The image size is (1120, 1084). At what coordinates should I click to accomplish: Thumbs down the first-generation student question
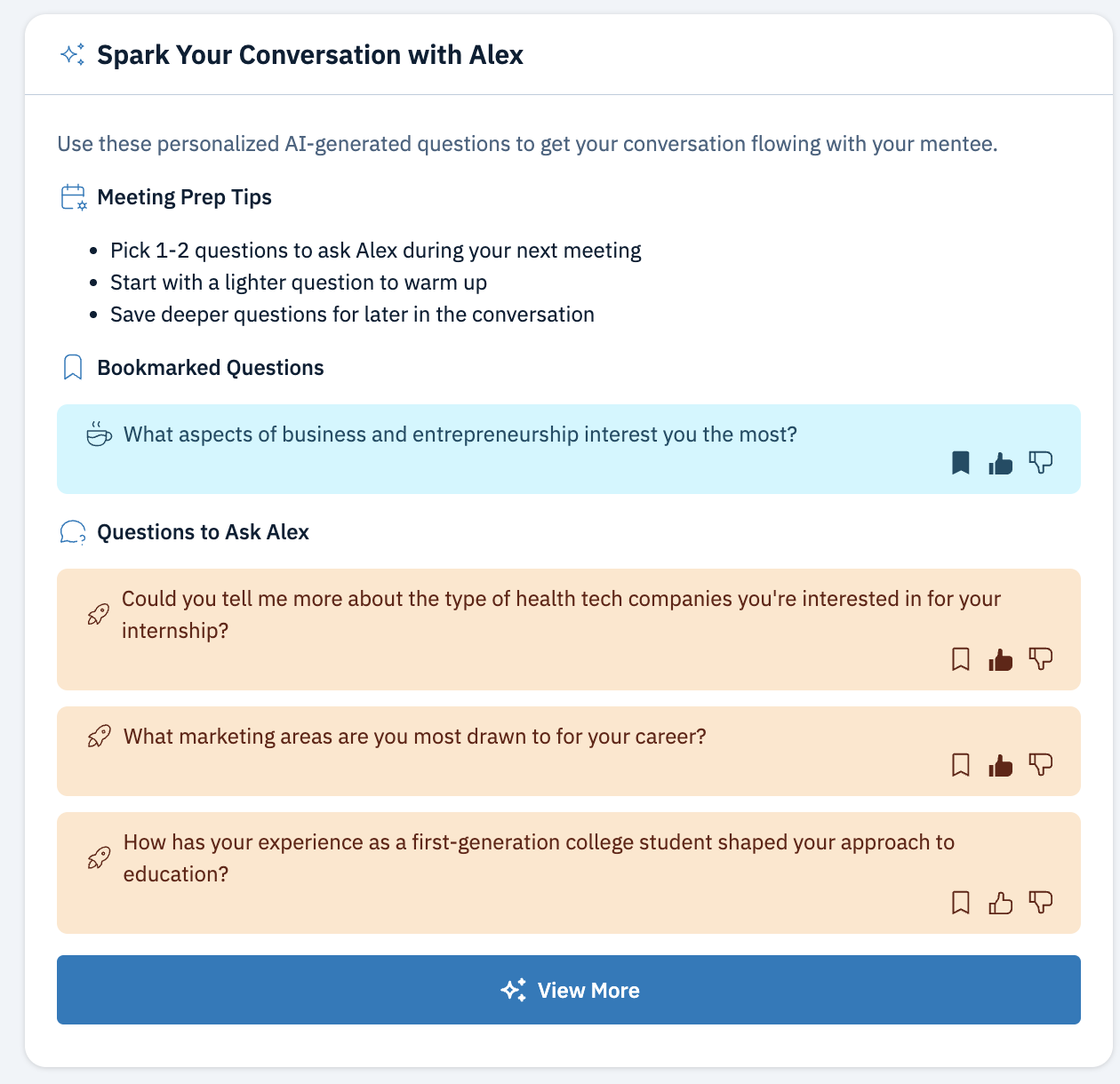1041,903
